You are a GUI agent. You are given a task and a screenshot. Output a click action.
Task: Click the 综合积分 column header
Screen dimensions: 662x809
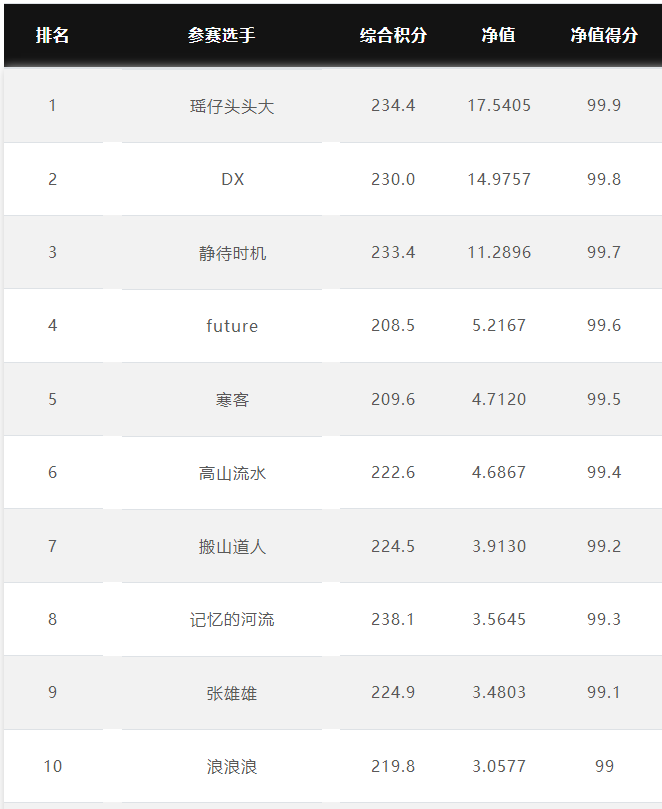coord(393,35)
